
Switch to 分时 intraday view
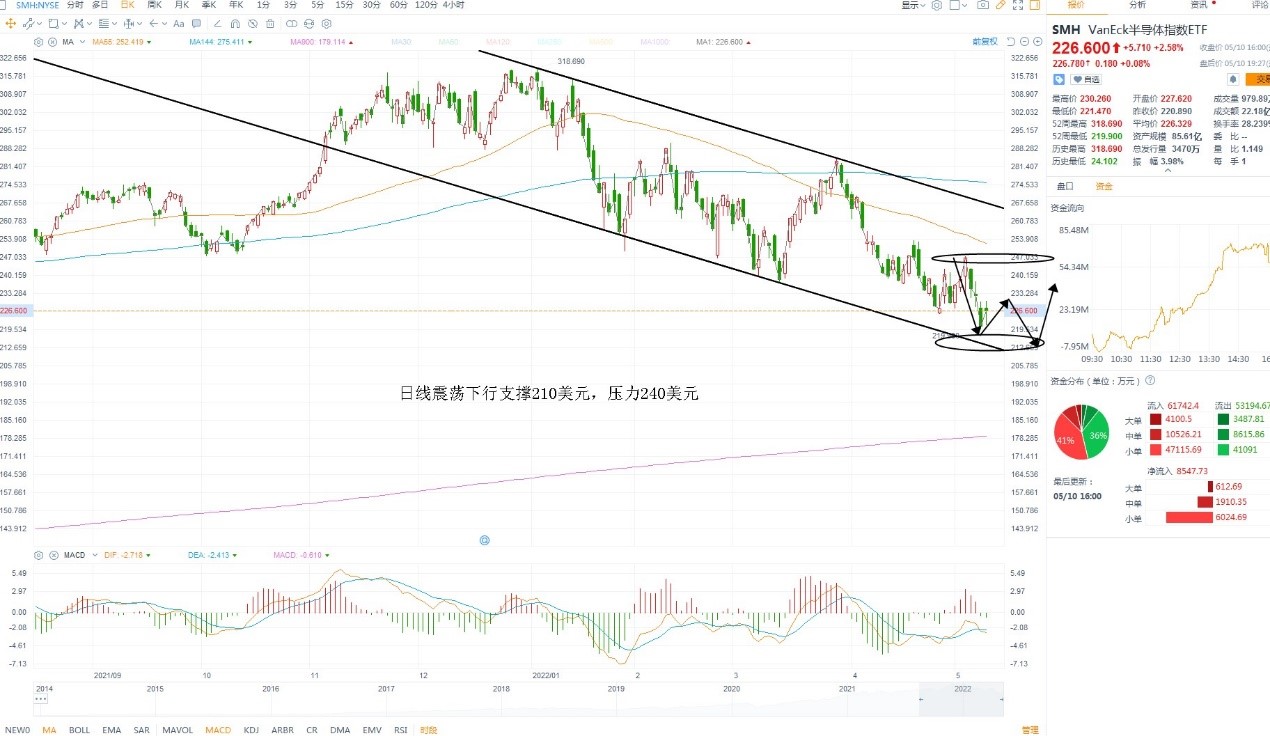[75, 5]
